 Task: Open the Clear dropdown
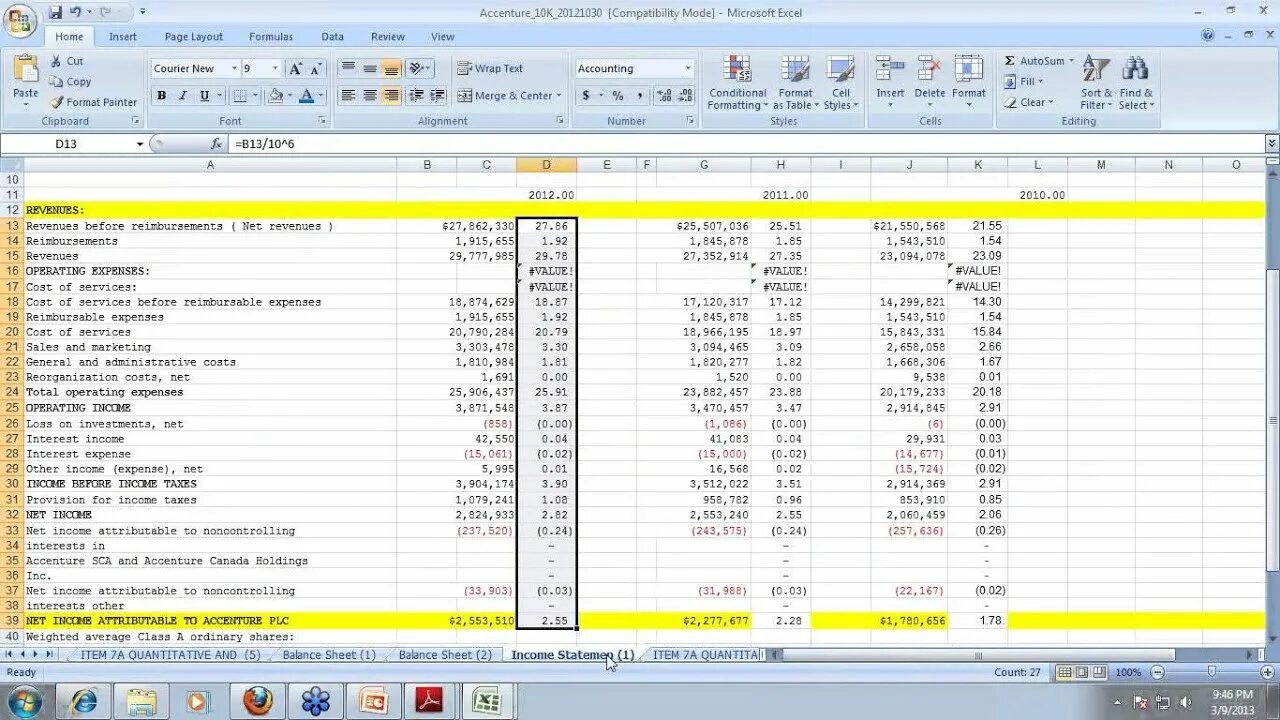pyautogui.click(x=1028, y=102)
